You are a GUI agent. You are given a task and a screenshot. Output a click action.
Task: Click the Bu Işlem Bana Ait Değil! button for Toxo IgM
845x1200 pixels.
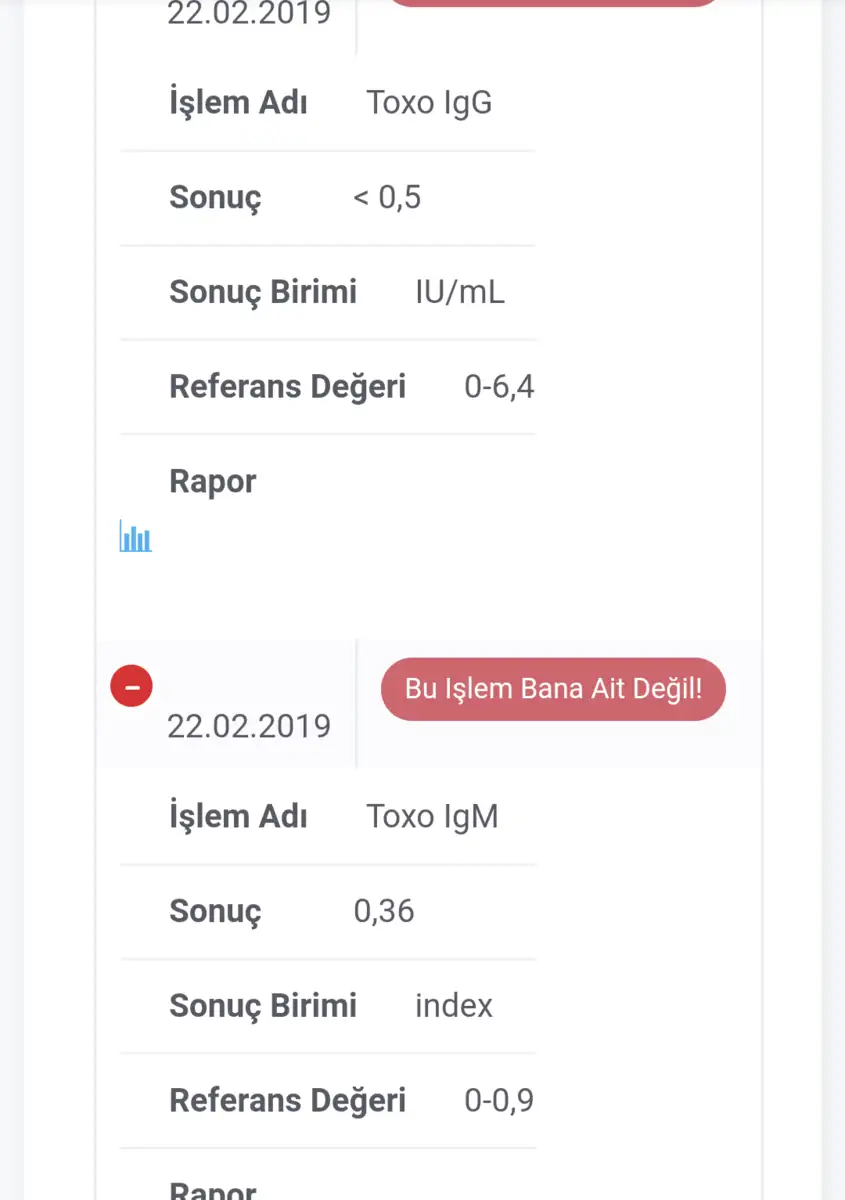tap(553, 689)
